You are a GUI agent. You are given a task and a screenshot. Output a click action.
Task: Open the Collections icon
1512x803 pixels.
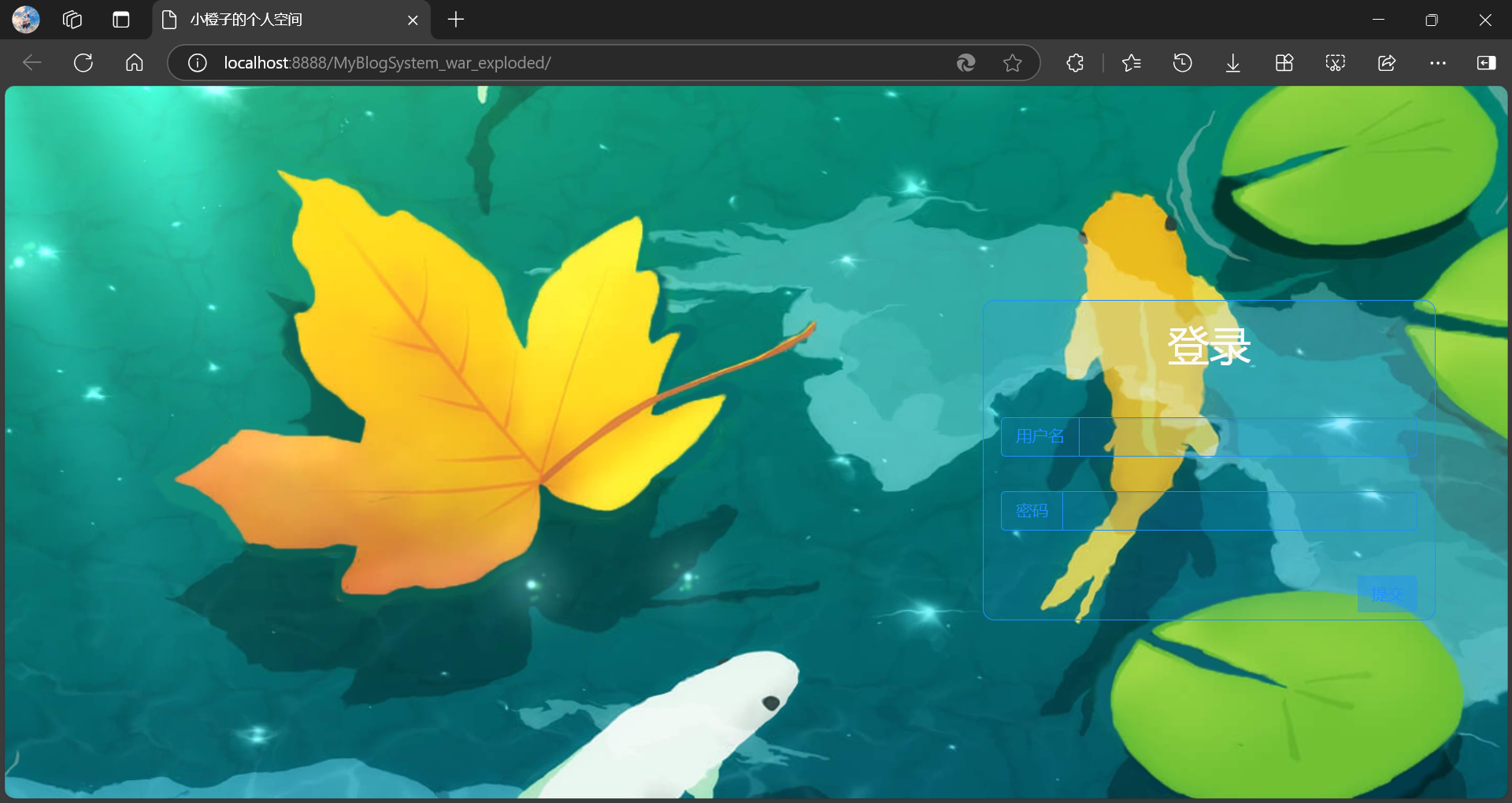(1284, 63)
